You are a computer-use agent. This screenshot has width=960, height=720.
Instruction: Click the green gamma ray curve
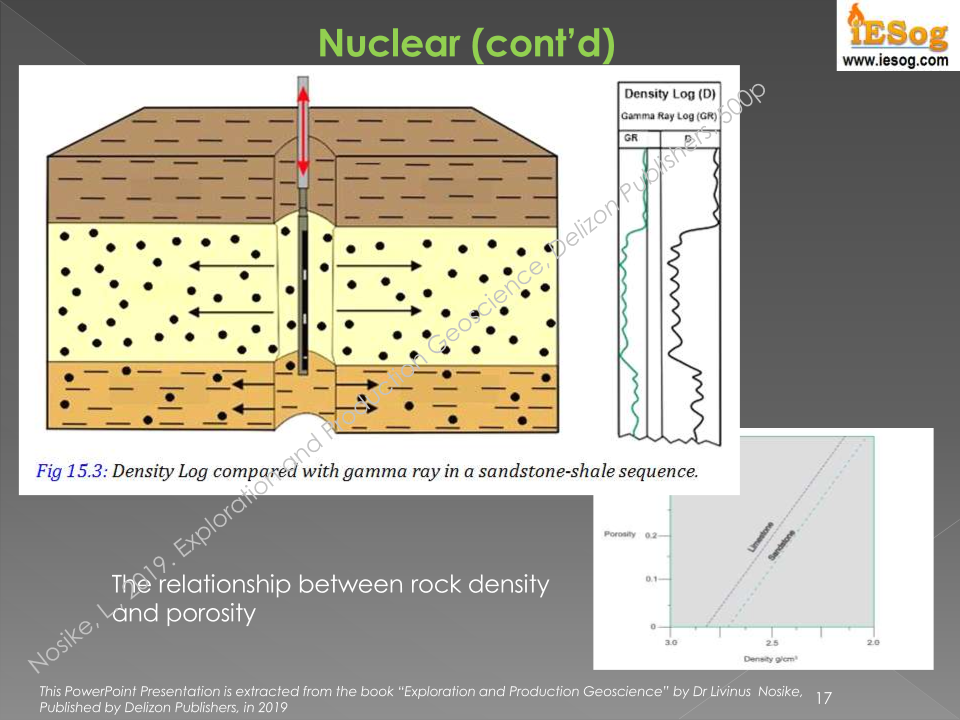[632, 300]
